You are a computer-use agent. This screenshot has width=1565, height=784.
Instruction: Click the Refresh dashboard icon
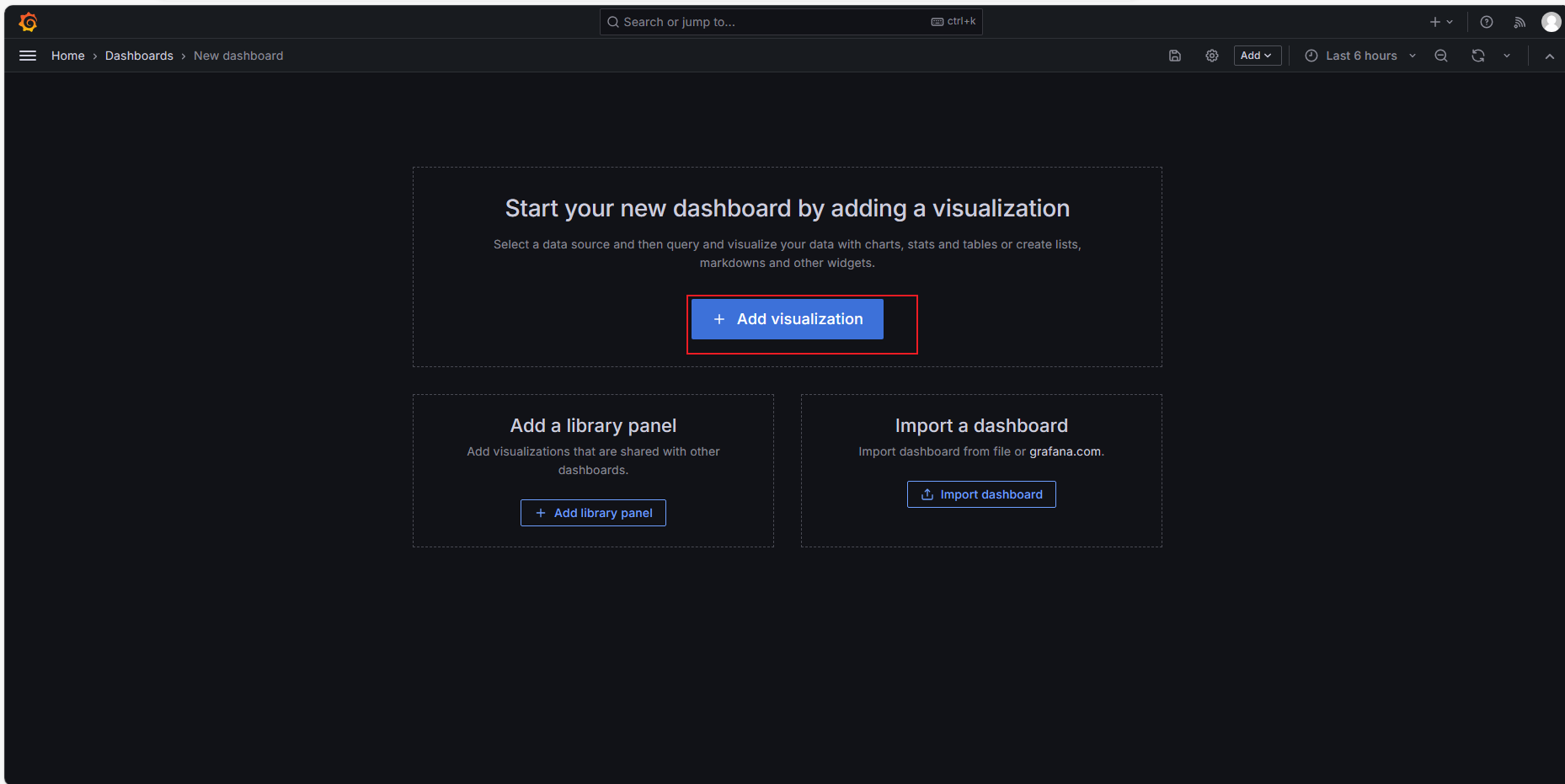(1478, 56)
